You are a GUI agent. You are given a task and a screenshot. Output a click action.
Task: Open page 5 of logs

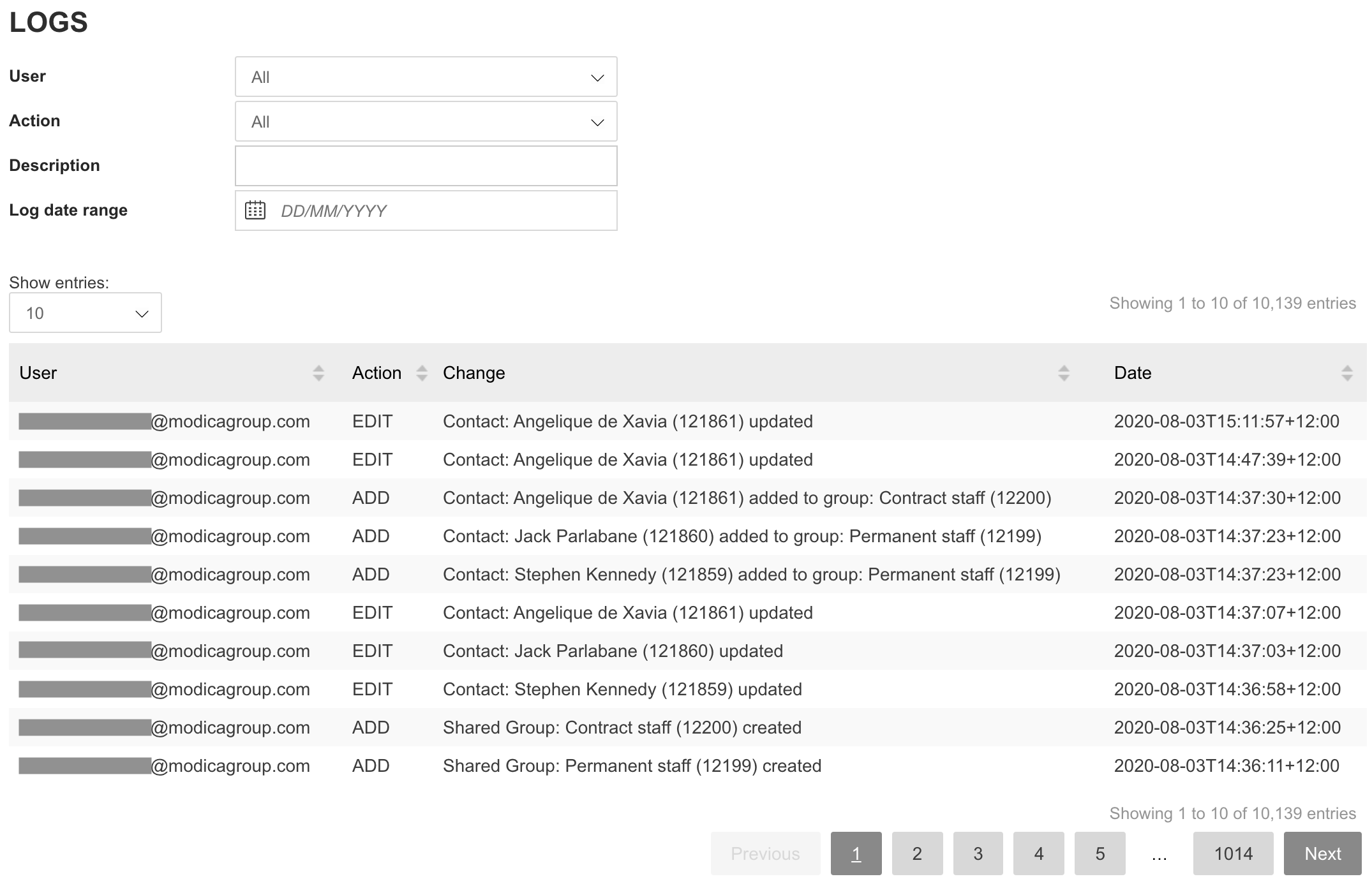(x=1100, y=853)
